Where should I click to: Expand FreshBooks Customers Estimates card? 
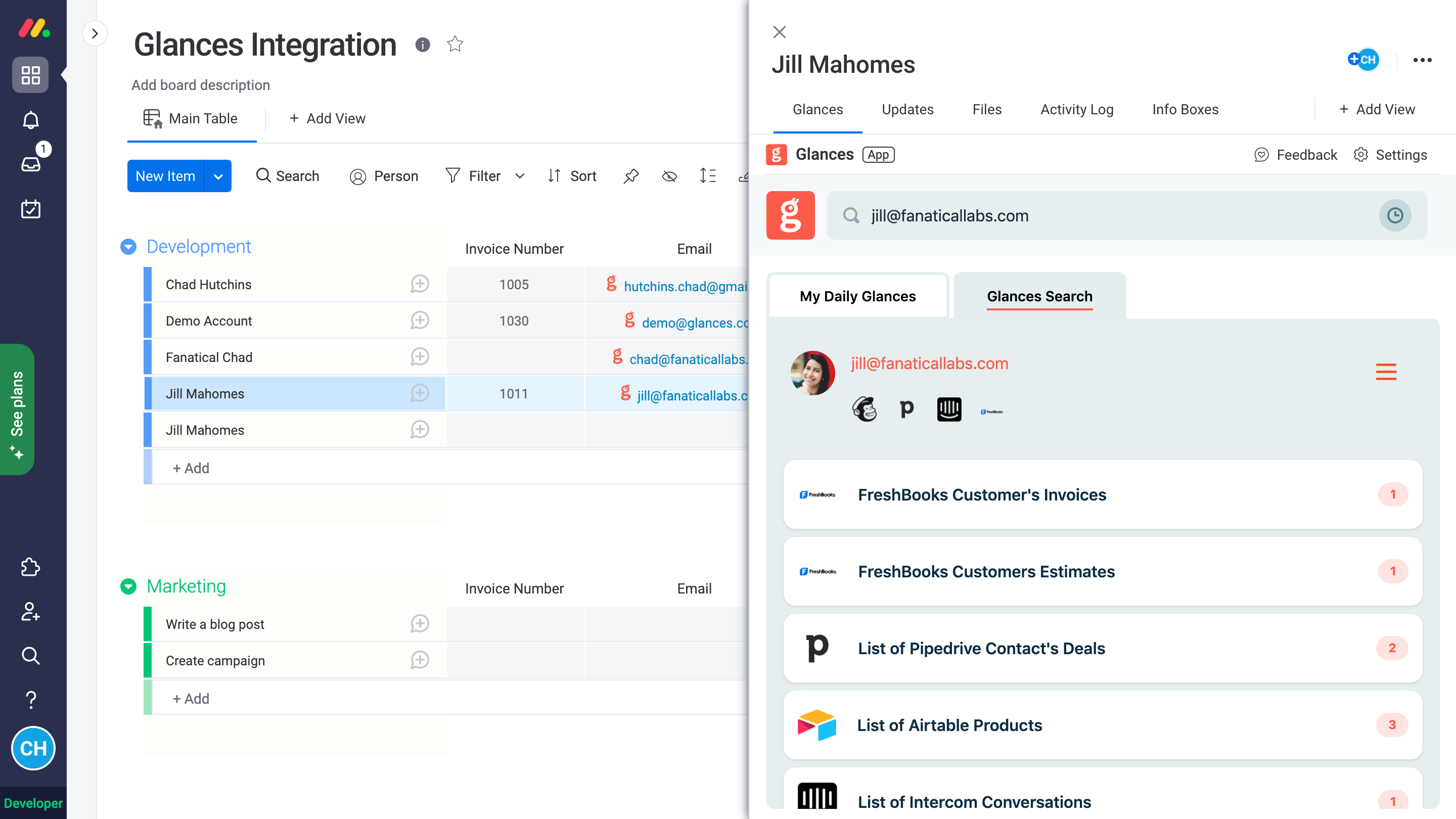point(1103,571)
